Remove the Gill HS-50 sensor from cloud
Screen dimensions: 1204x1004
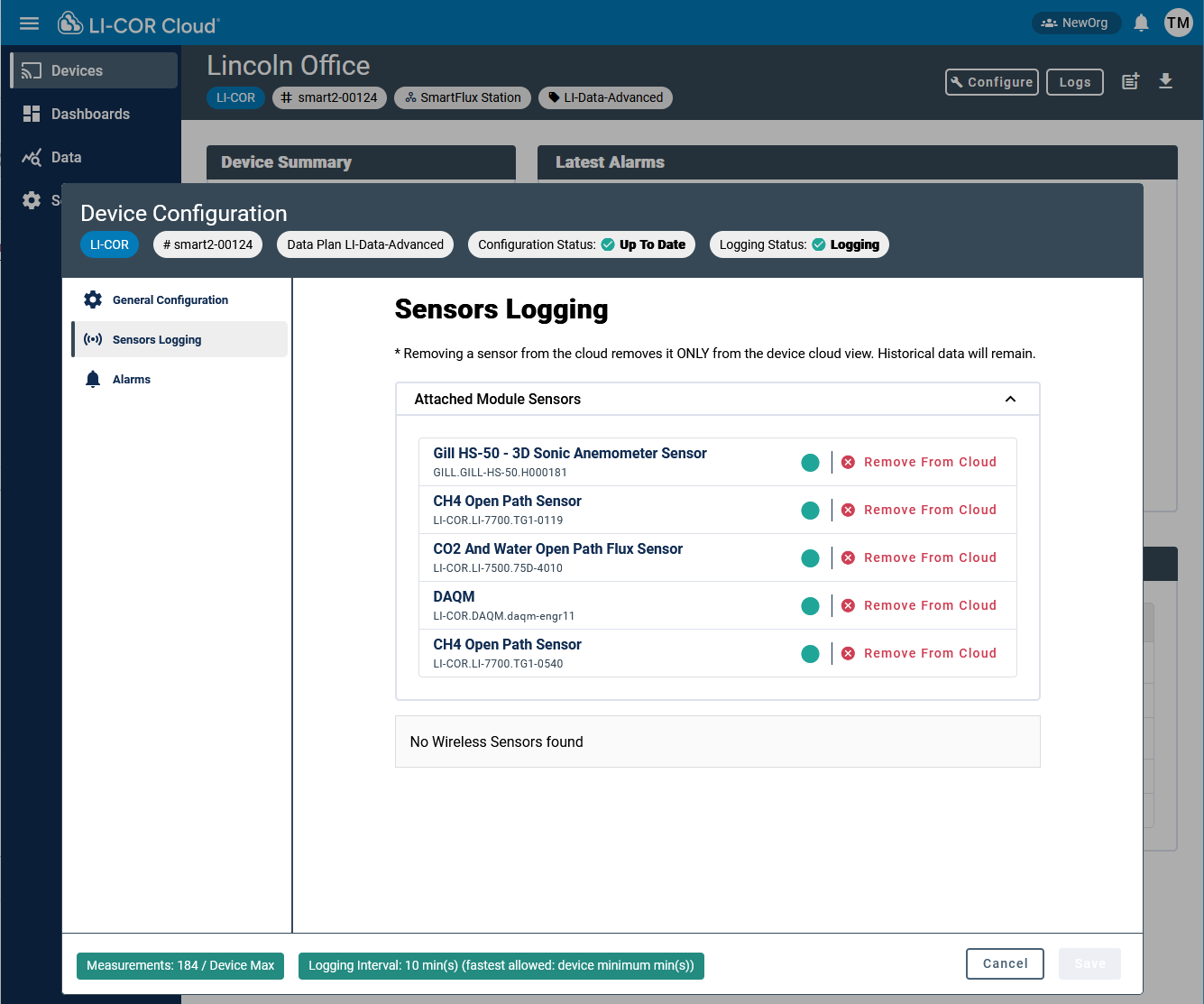[x=919, y=462]
